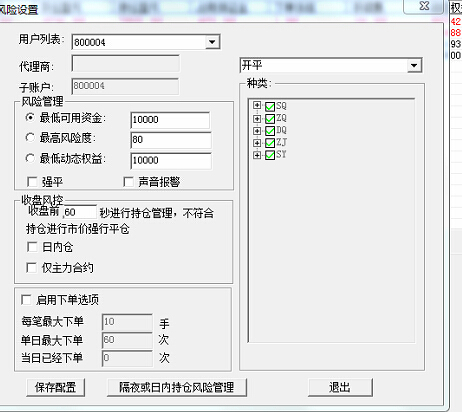Select the DQ tree item label
462x412 pixels.
coord(281,130)
